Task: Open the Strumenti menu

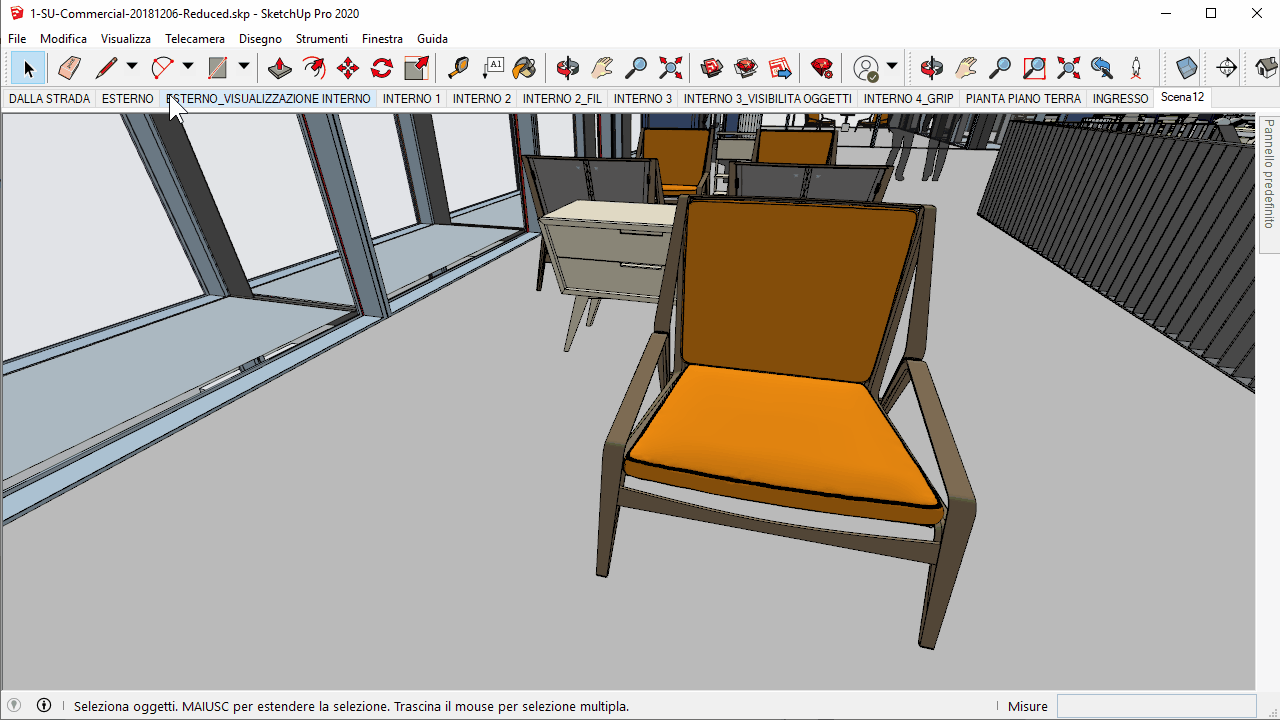Action: coord(322,39)
